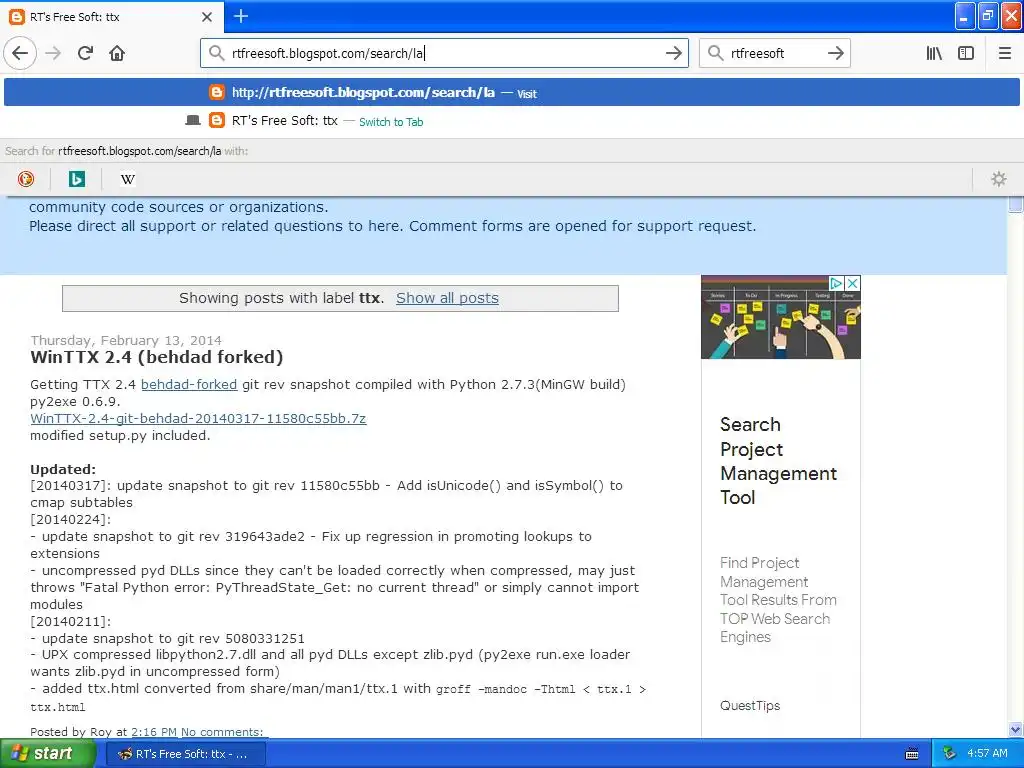Viewport: 1024px width, 768px height.
Task: Search with Wikipedia one-off engine
Action: [x=128, y=179]
